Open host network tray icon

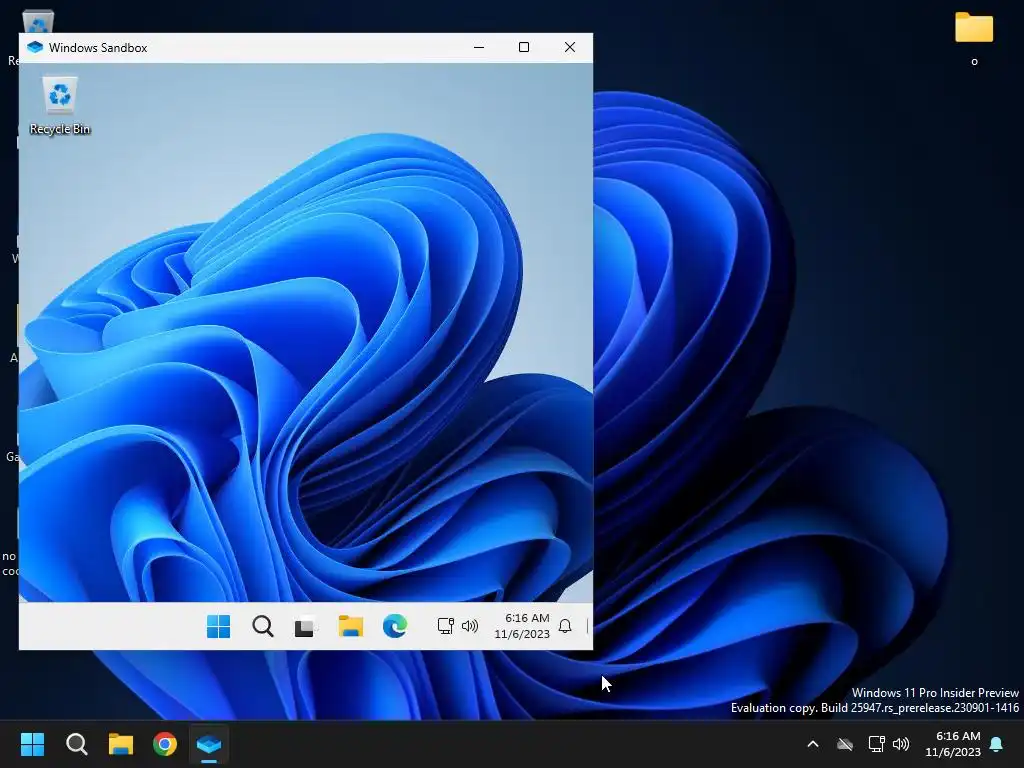click(876, 744)
